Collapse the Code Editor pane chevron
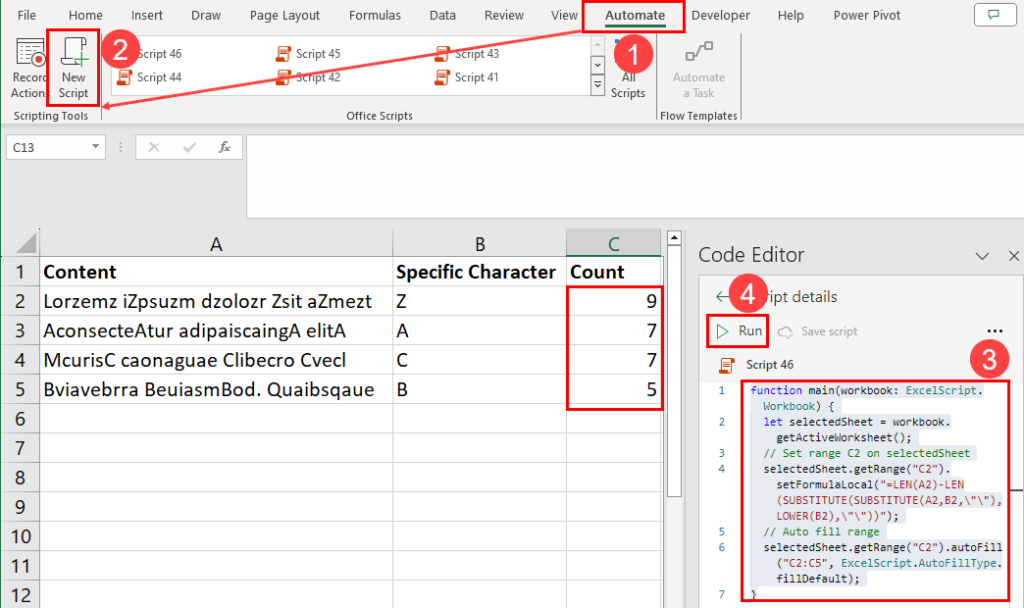1024x608 pixels. click(x=982, y=256)
